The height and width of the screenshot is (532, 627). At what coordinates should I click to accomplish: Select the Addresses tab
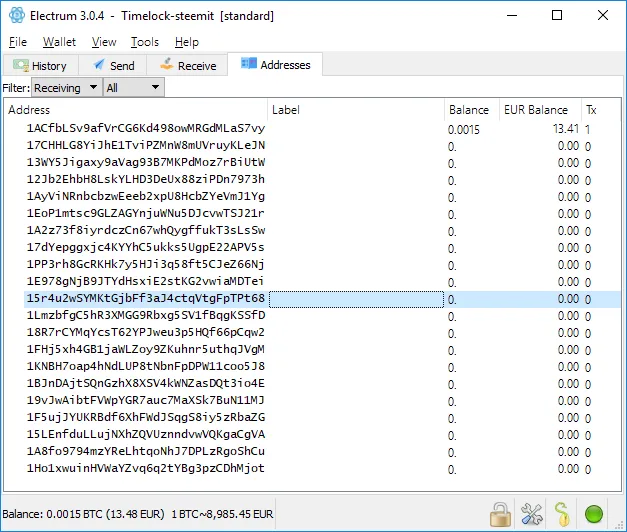275,64
